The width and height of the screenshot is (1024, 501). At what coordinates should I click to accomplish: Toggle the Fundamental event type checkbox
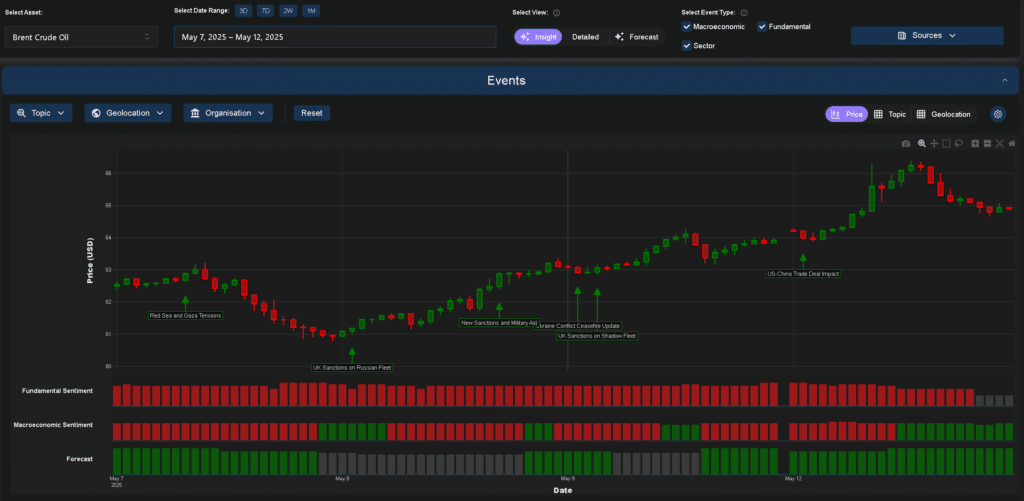[761, 27]
